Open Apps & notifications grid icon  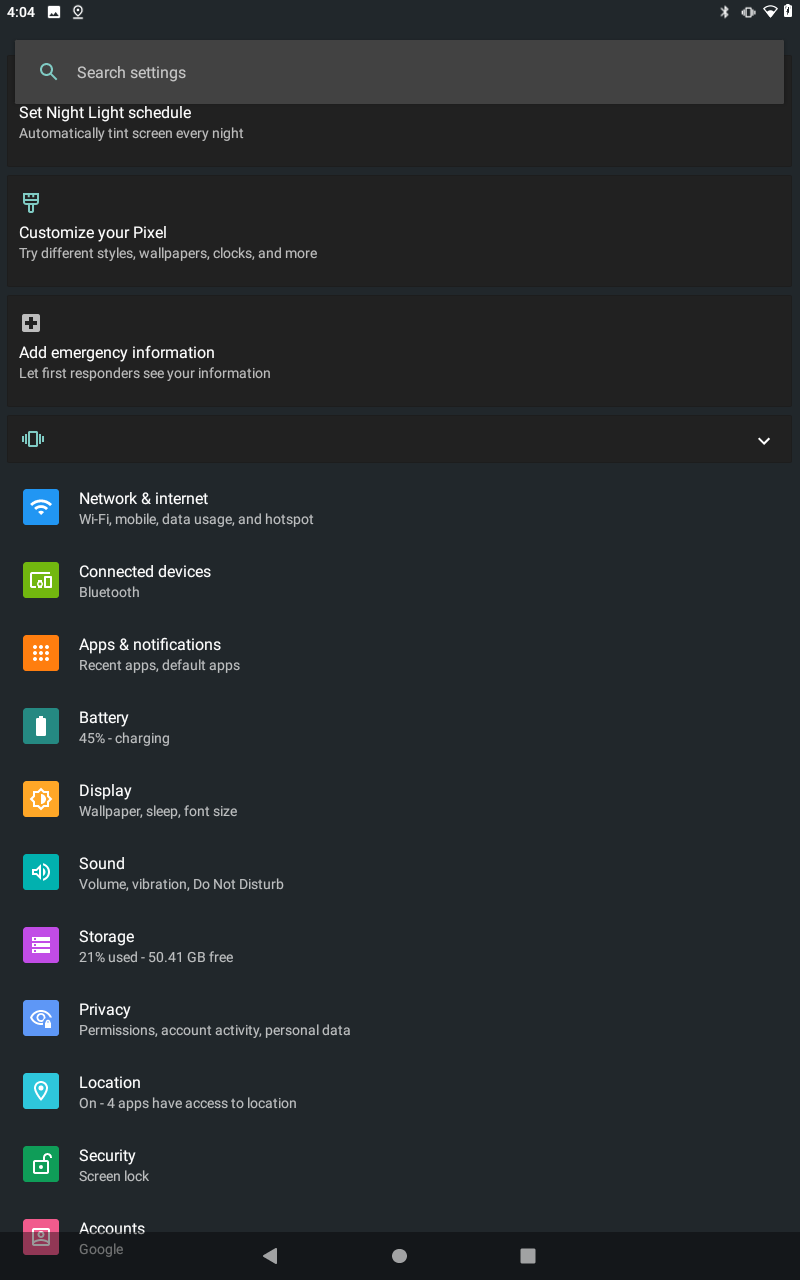41,653
